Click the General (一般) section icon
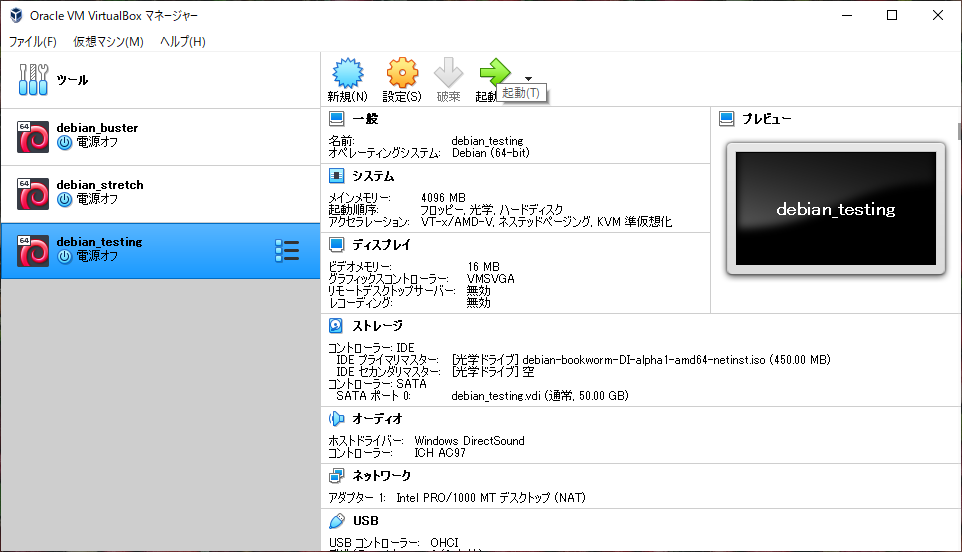 tap(336, 118)
